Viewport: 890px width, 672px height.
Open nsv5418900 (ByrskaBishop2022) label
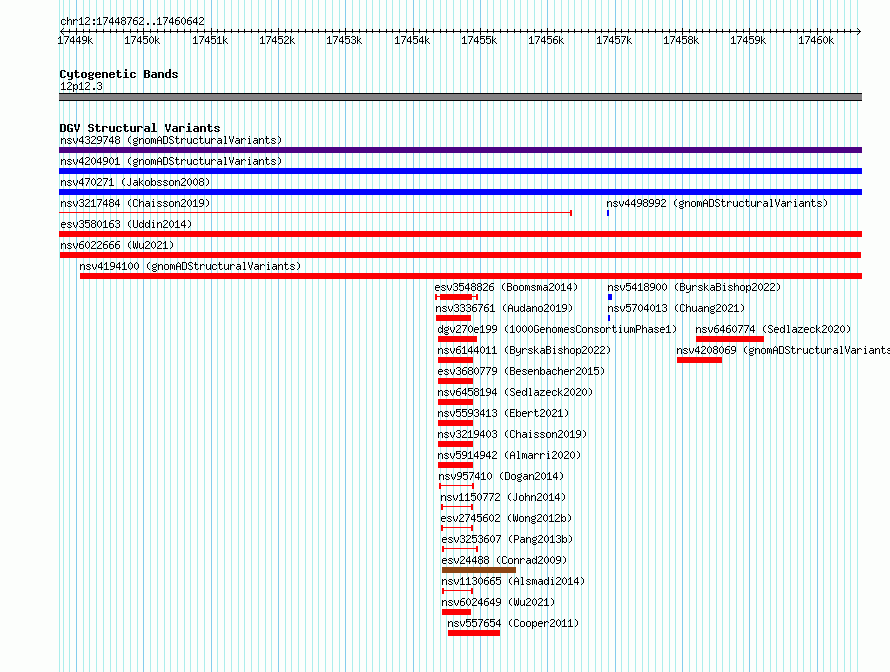[x=694, y=287]
